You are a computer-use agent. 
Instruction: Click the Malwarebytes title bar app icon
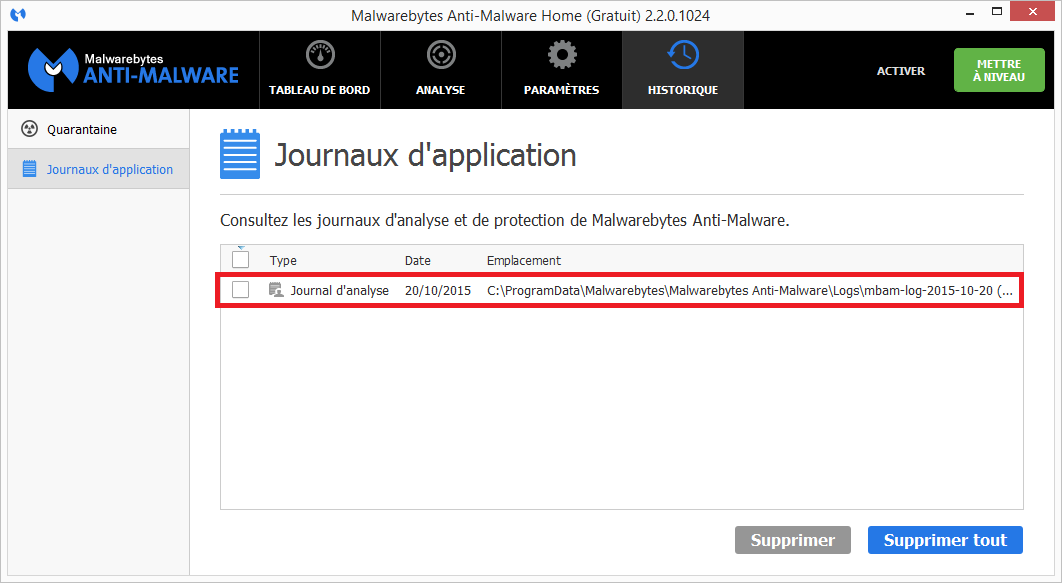pos(18,15)
